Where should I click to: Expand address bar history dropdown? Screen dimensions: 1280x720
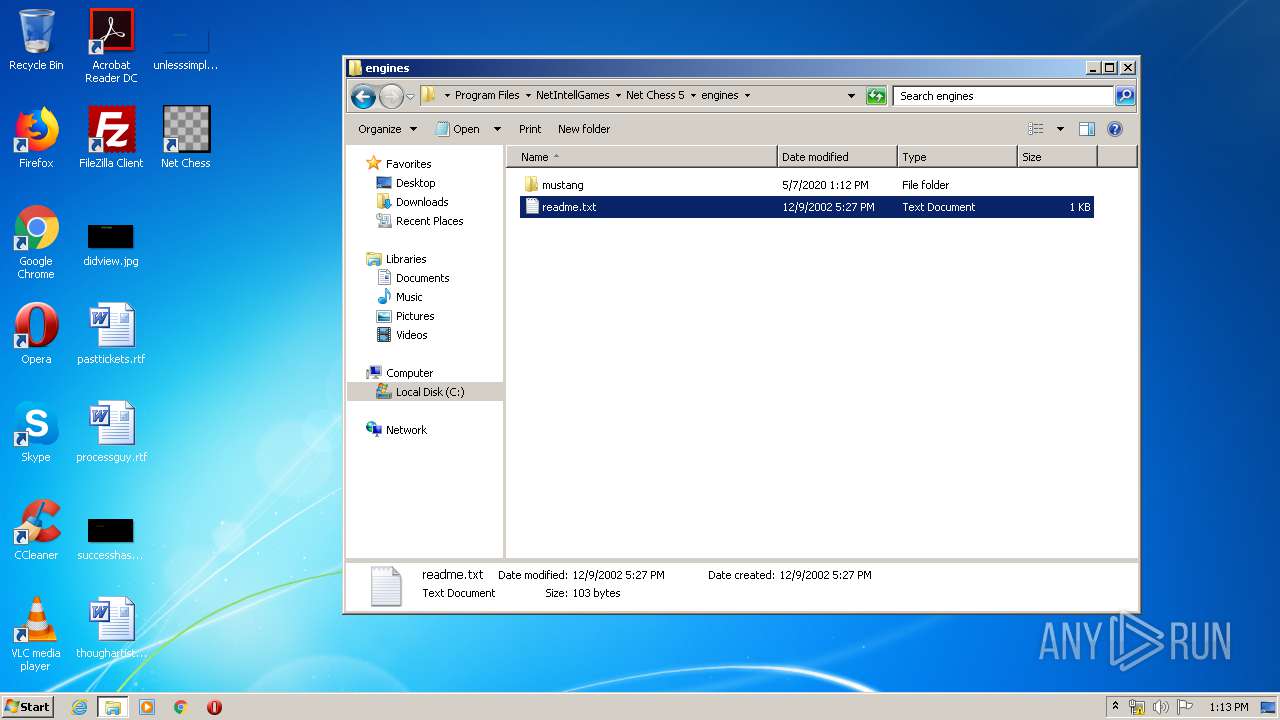(851, 96)
